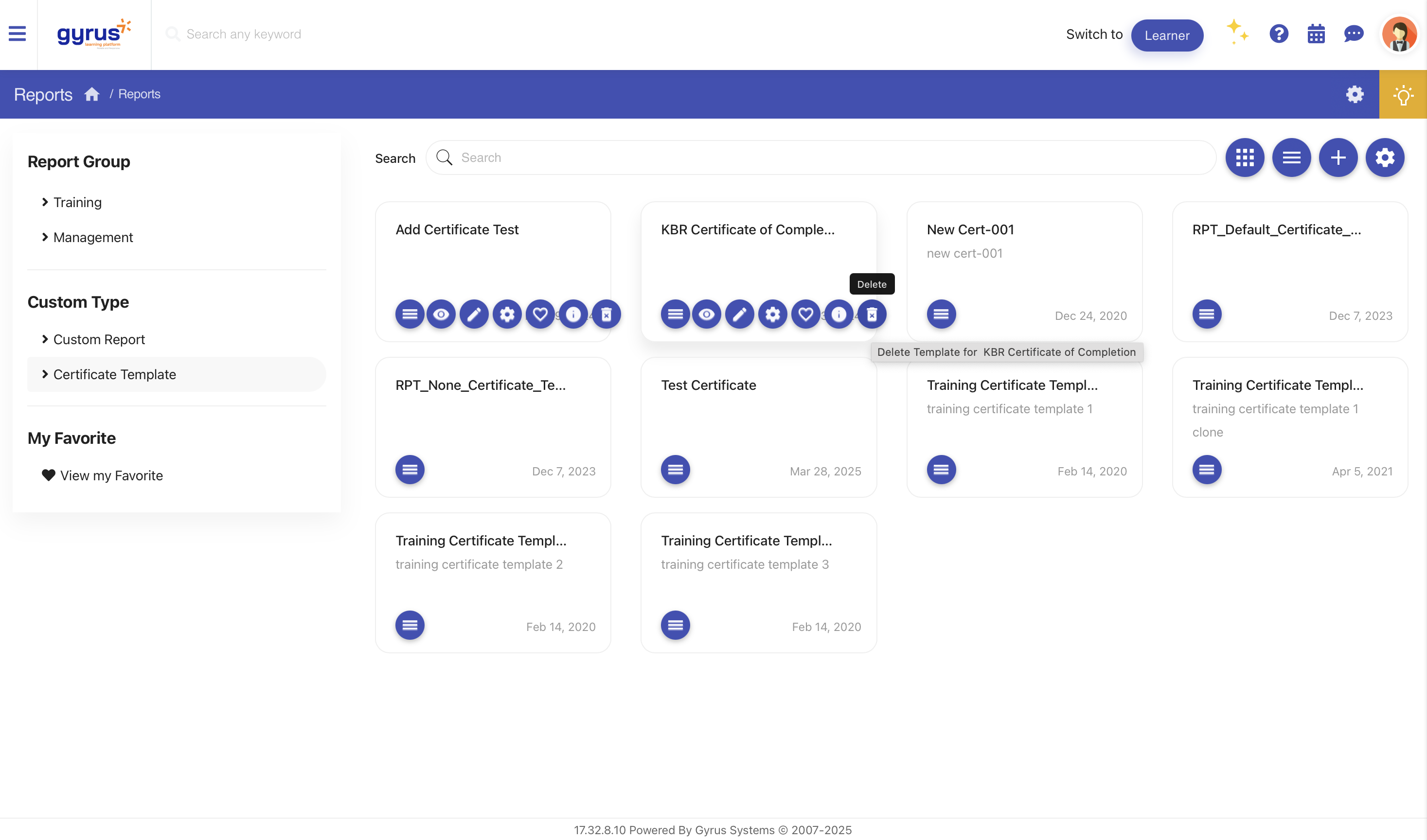Select Certificate Template in sidebar
This screenshot has height=840, width=1427.
pyautogui.click(x=114, y=374)
